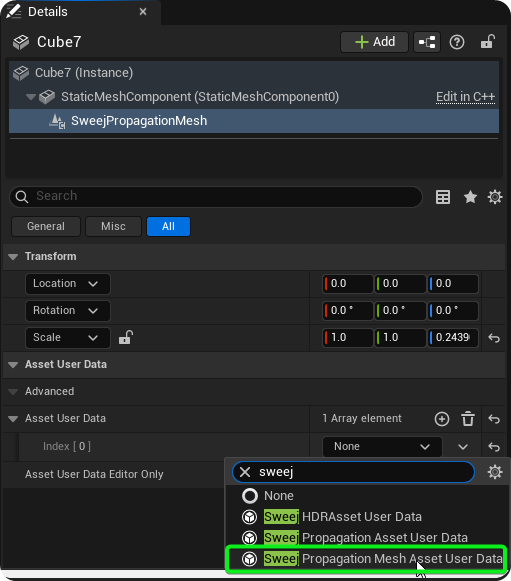Click the sweej class search field
511x581 pixels.
pyautogui.click(x=353, y=472)
